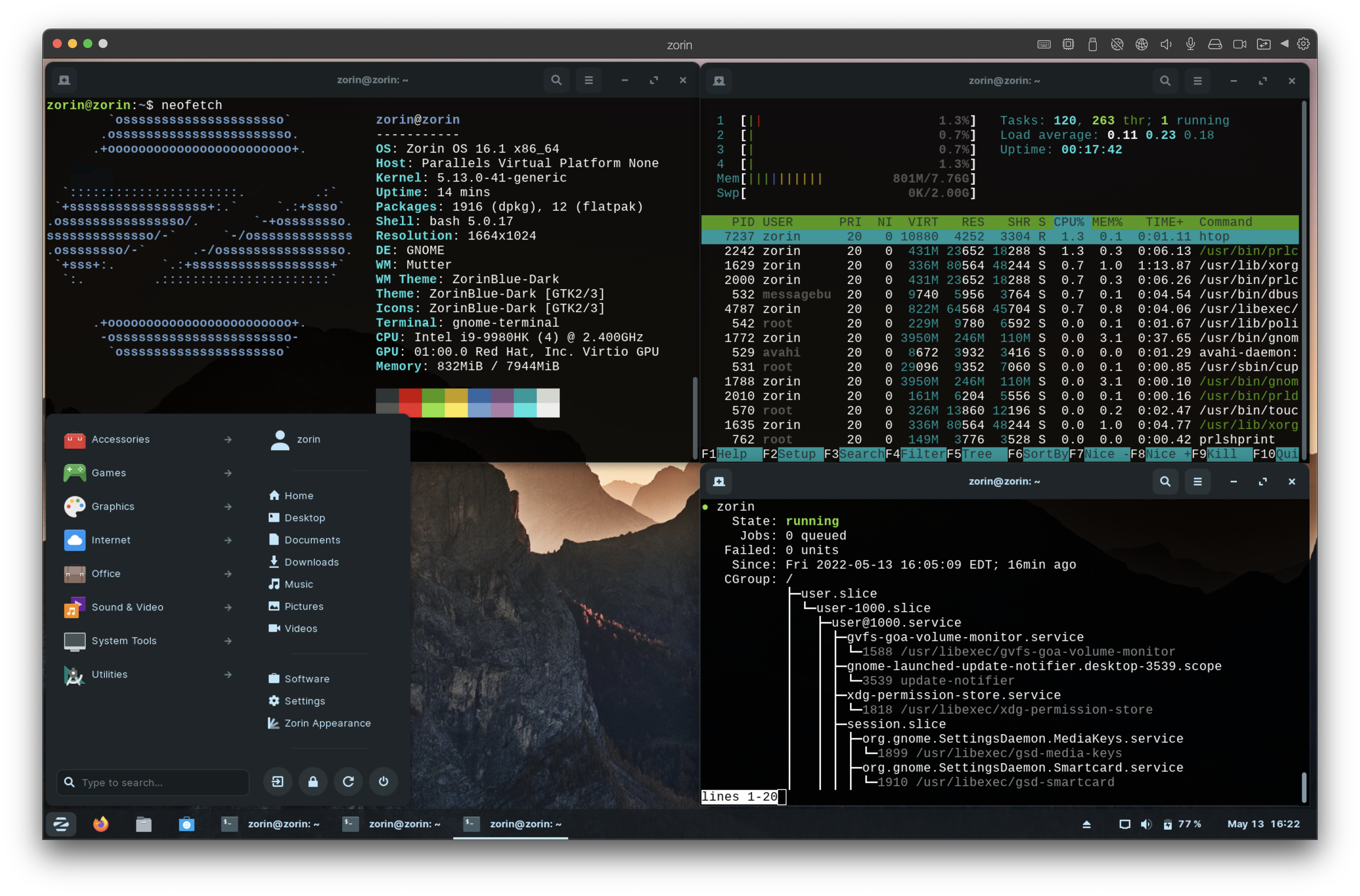Click search icon in neofetch terminal

556,80
